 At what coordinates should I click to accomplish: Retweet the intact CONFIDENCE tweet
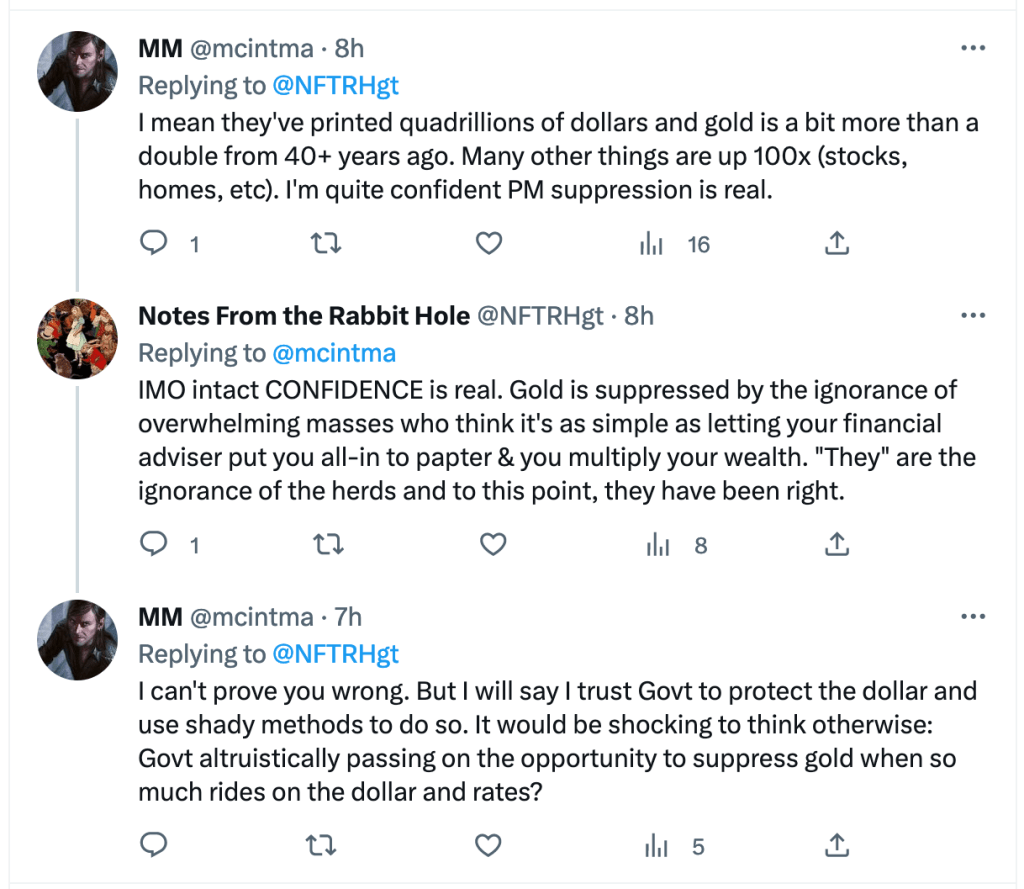point(321,545)
